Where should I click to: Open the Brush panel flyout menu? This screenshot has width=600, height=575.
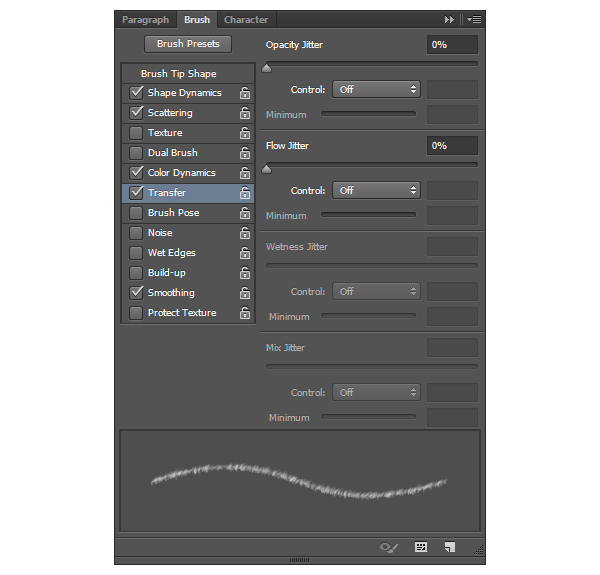click(x=474, y=20)
